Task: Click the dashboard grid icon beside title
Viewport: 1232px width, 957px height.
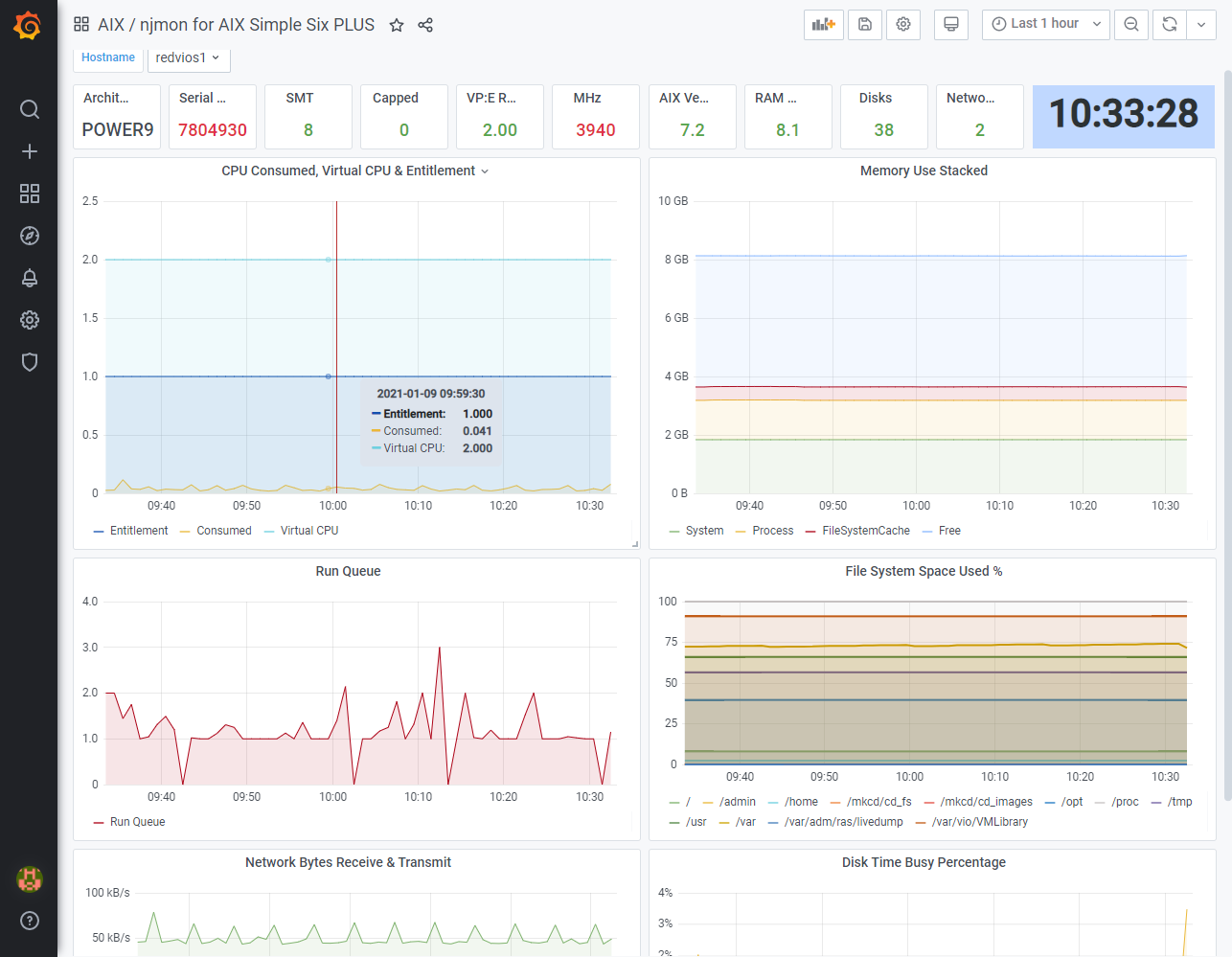Action: point(81,24)
